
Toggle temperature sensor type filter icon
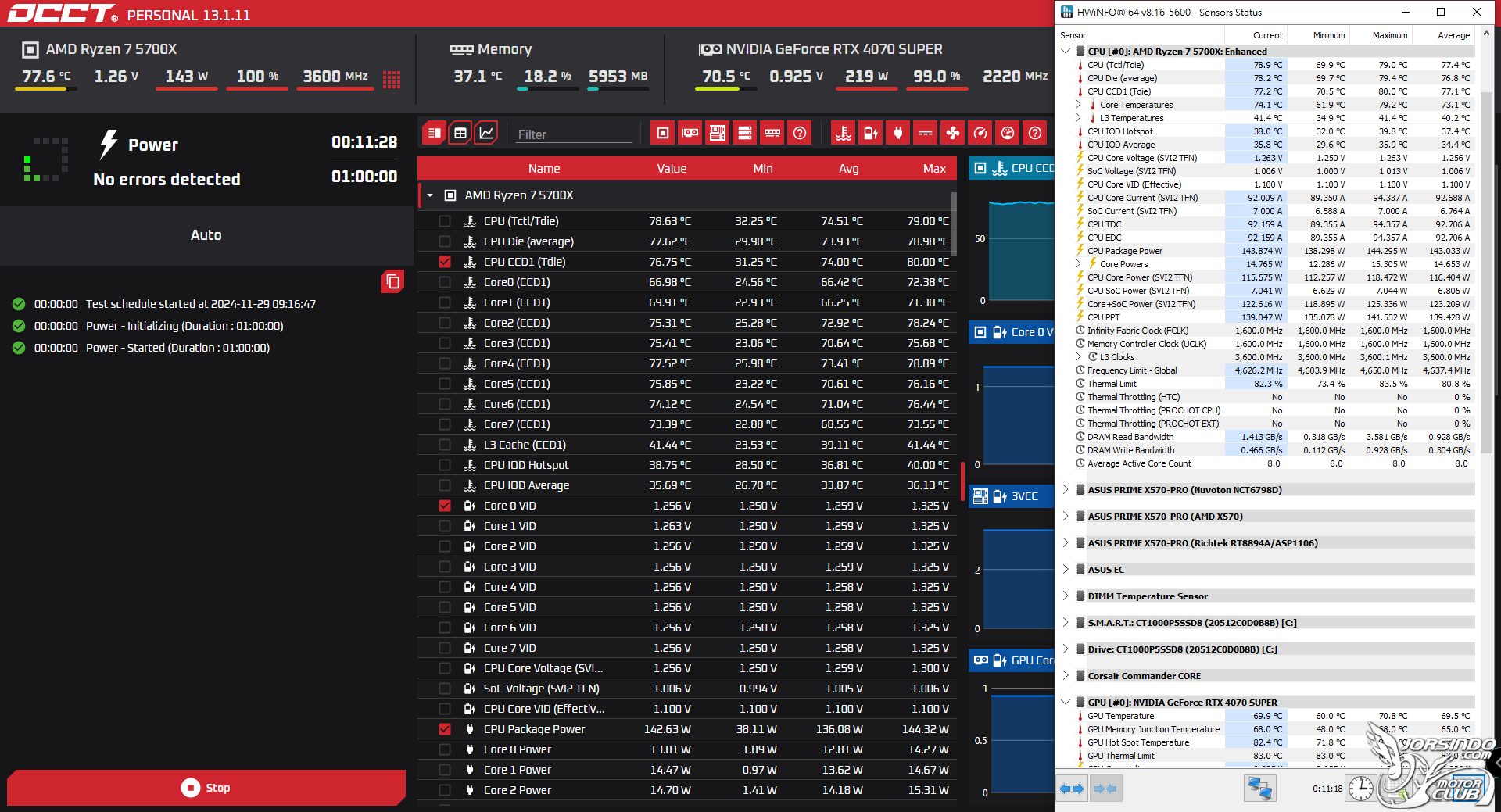(844, 133)
